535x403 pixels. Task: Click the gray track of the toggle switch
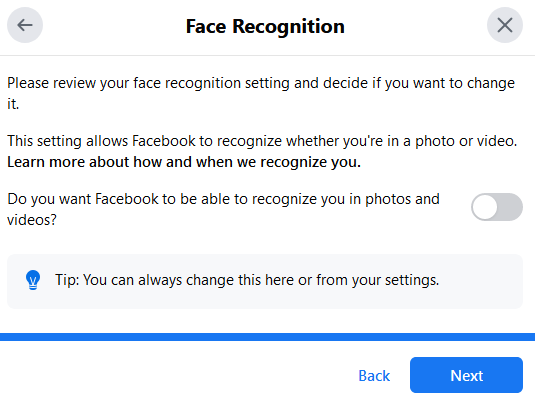coord(510,207)
